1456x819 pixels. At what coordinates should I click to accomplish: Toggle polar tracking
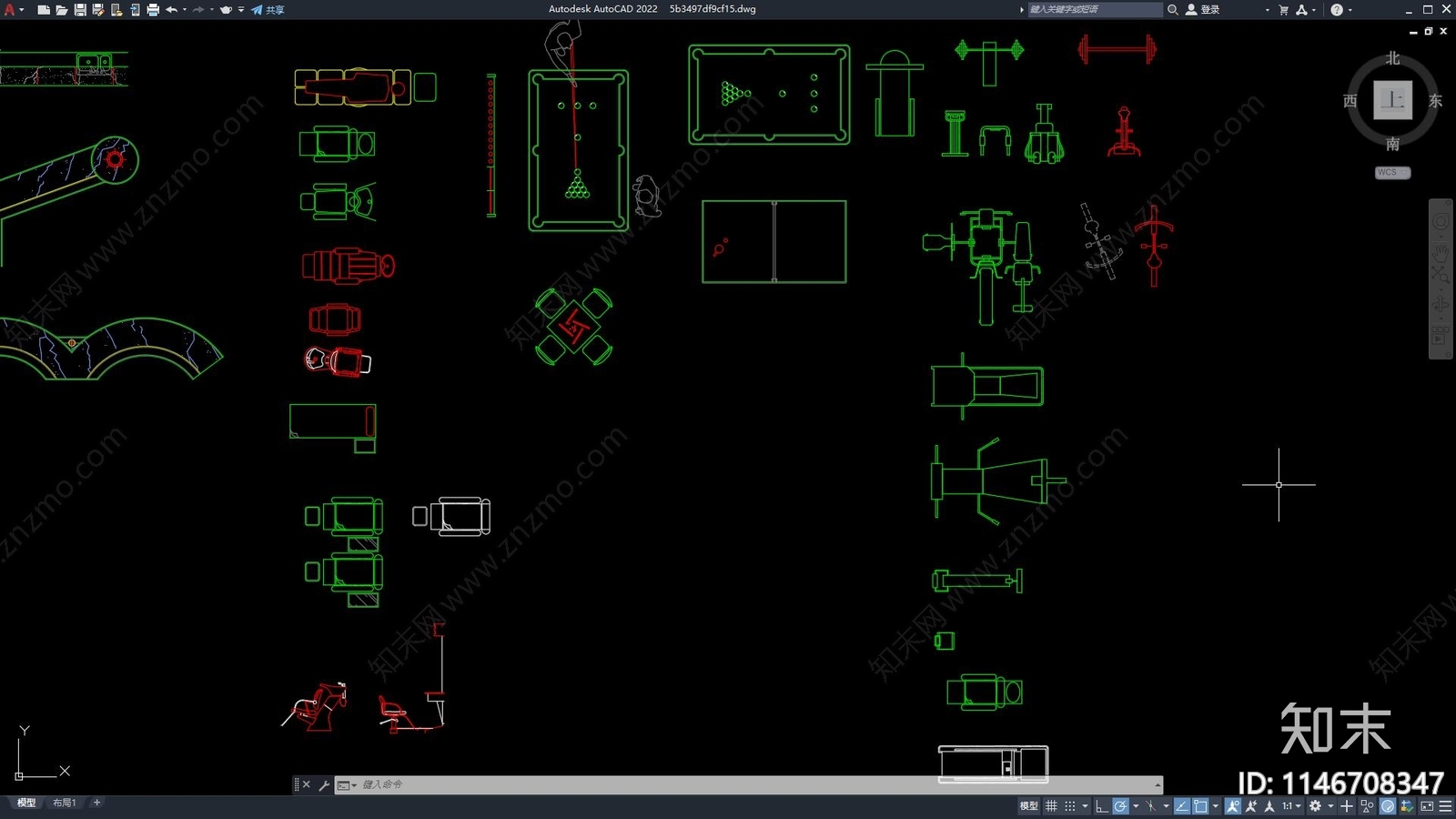pos(1120,806)
